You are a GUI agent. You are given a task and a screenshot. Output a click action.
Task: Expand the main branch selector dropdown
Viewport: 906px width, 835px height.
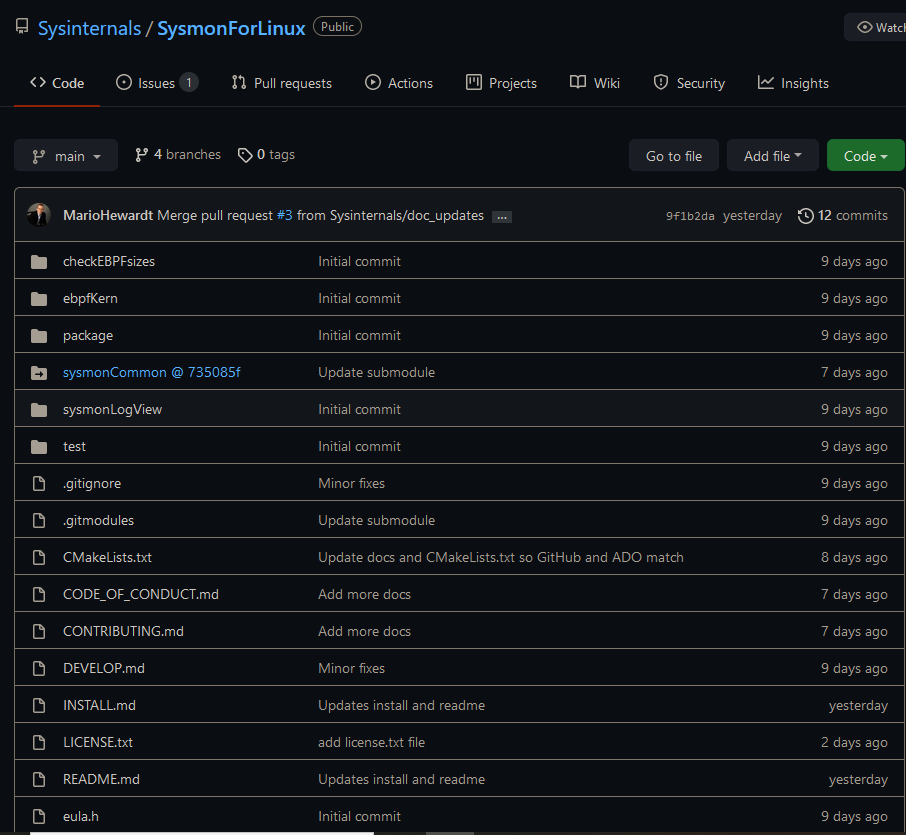[x=66, y=156]
